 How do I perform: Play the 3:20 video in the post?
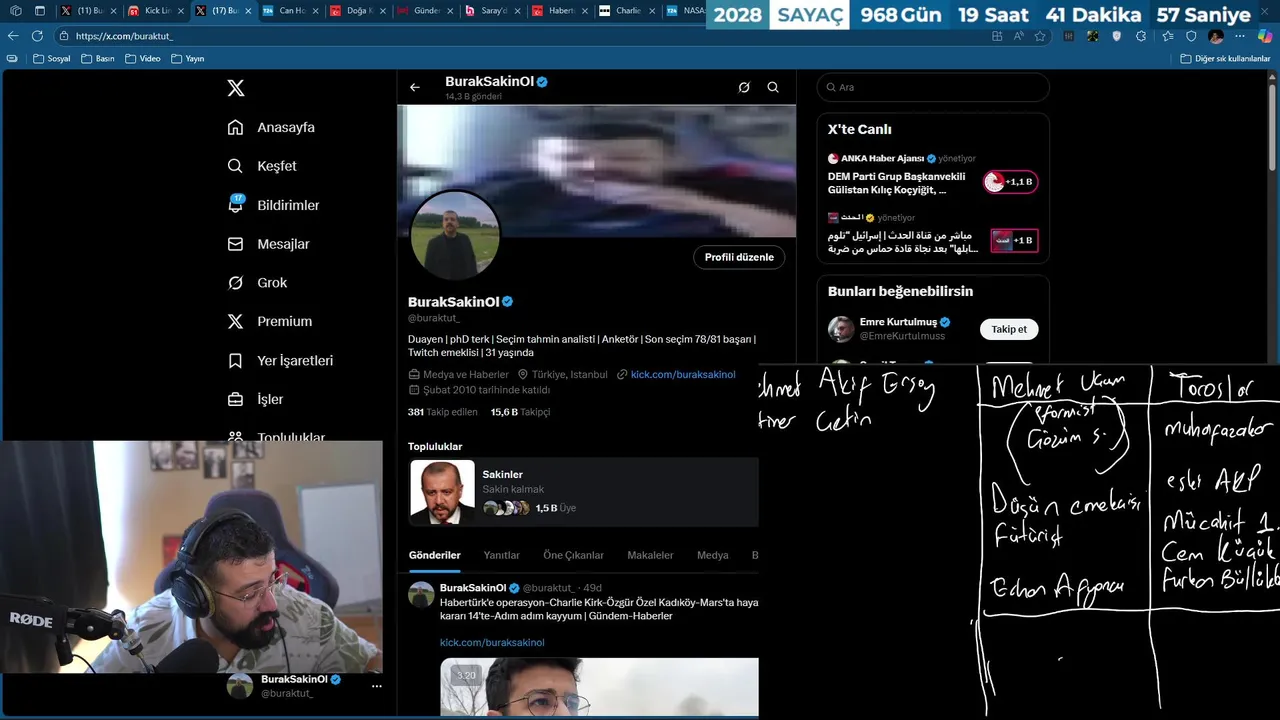pos(599,686)
